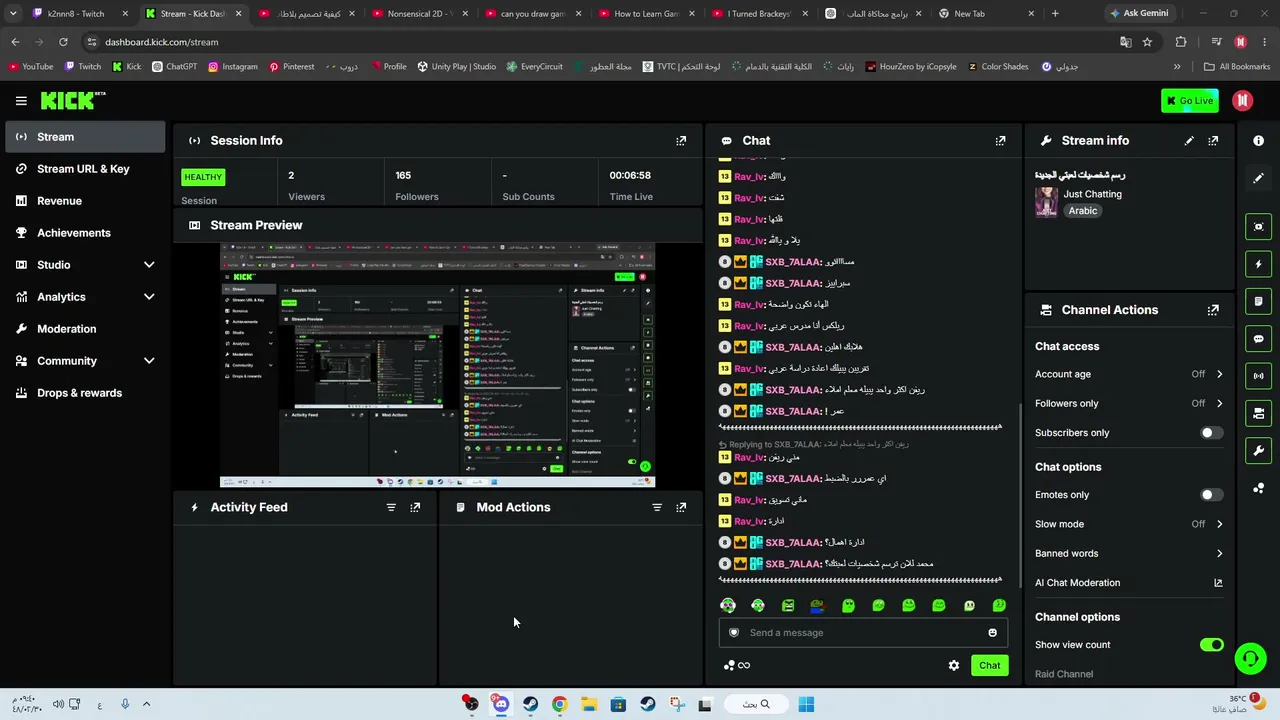This screenshot has height=720, width=1280.
Task: Open chat settings gear icon
Action: pyautogui.click(x=954, y=666)
